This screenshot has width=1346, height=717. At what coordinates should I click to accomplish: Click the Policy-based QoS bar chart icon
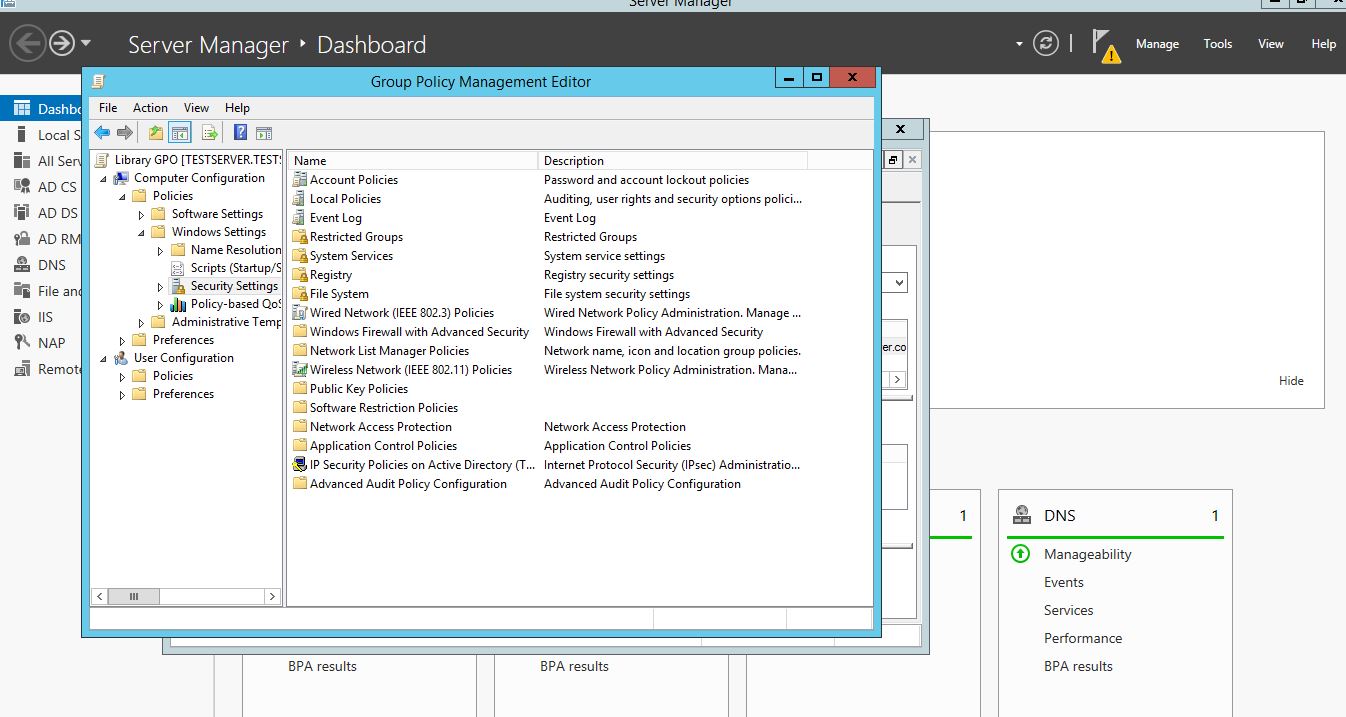(x=179, y=304)
